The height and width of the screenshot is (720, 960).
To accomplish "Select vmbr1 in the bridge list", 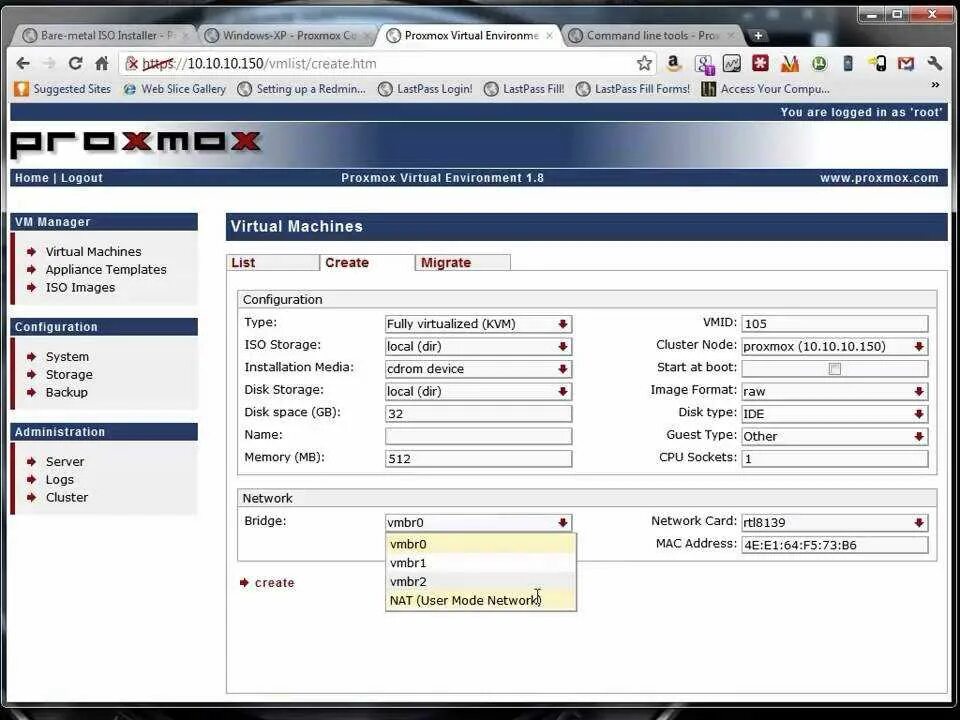I will pyautogui.click(x=481, y=563).
